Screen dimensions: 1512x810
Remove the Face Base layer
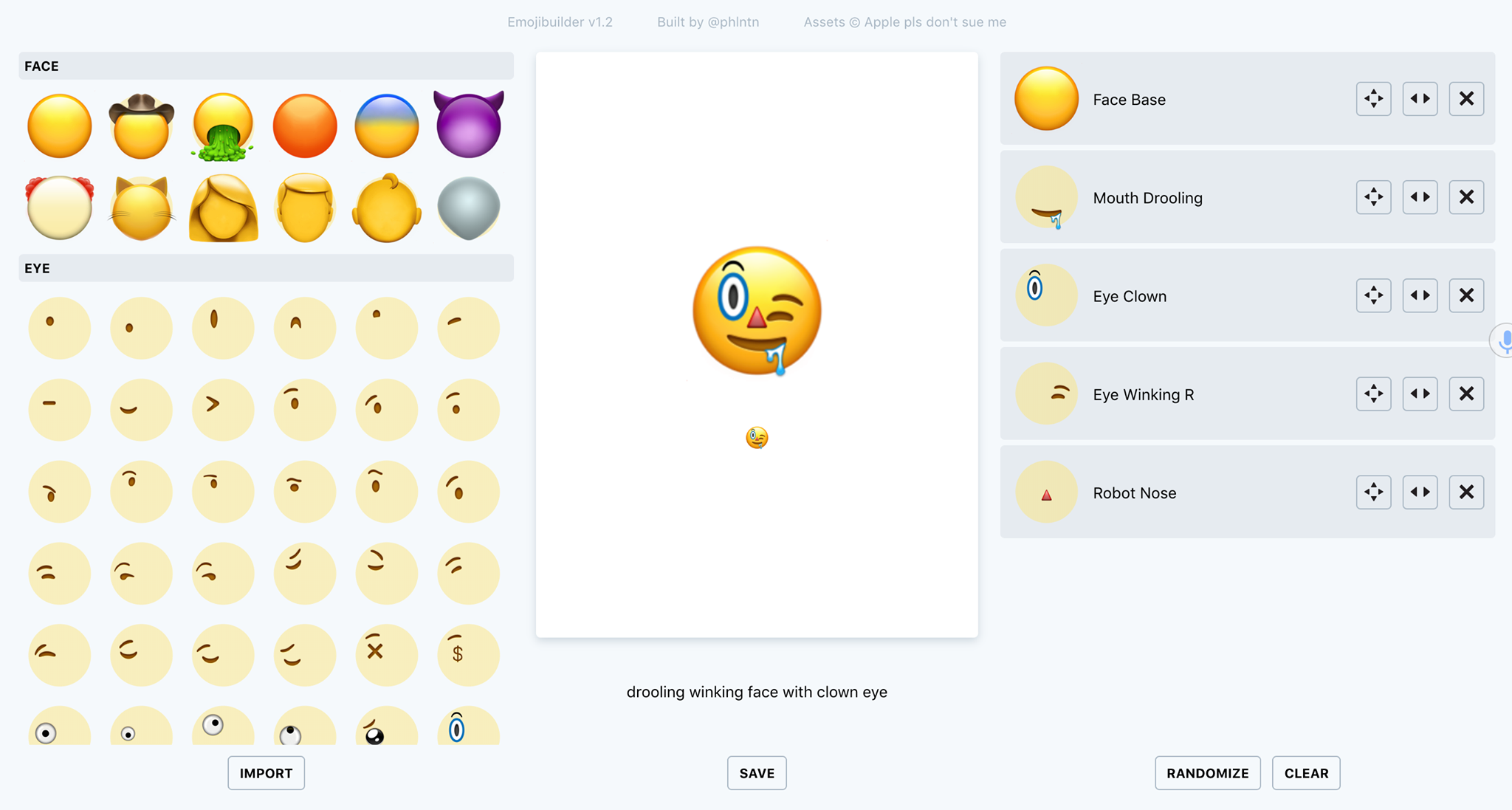tap(1466, 98)
